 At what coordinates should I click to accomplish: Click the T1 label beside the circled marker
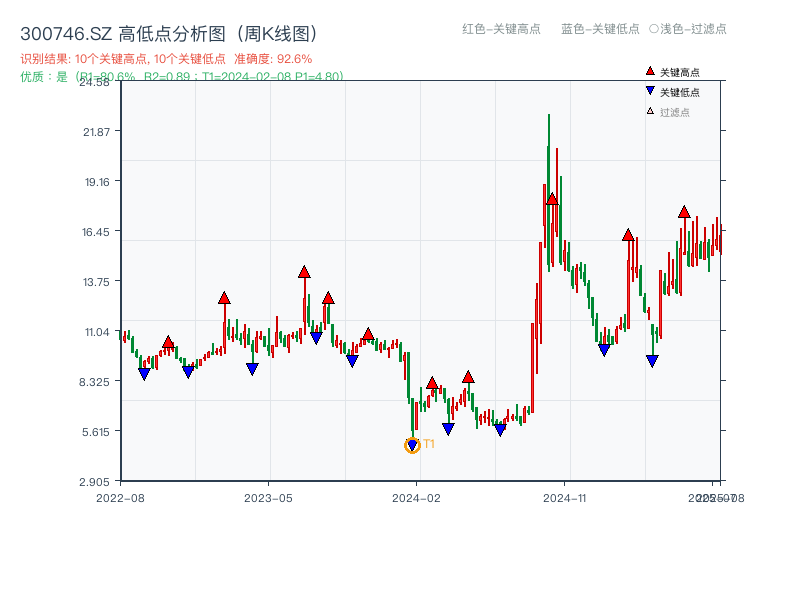(428, 443)
